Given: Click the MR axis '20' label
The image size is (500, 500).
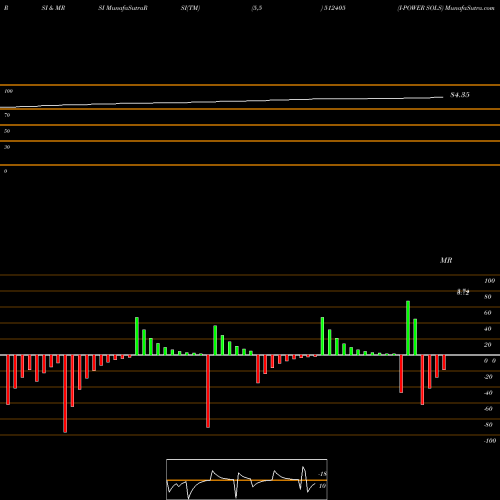Looking at the screenshot, I should tap(488, 345).
